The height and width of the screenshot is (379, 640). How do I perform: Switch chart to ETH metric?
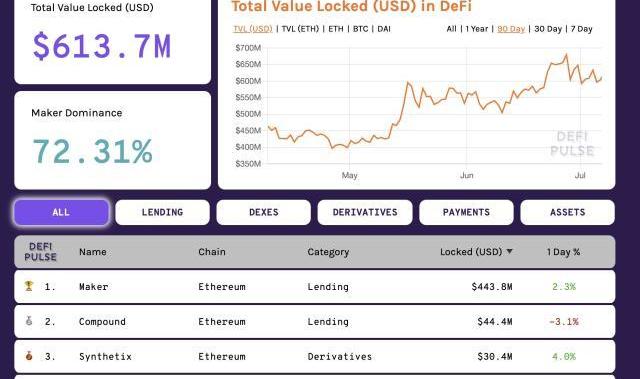click(x=336, y=29)
